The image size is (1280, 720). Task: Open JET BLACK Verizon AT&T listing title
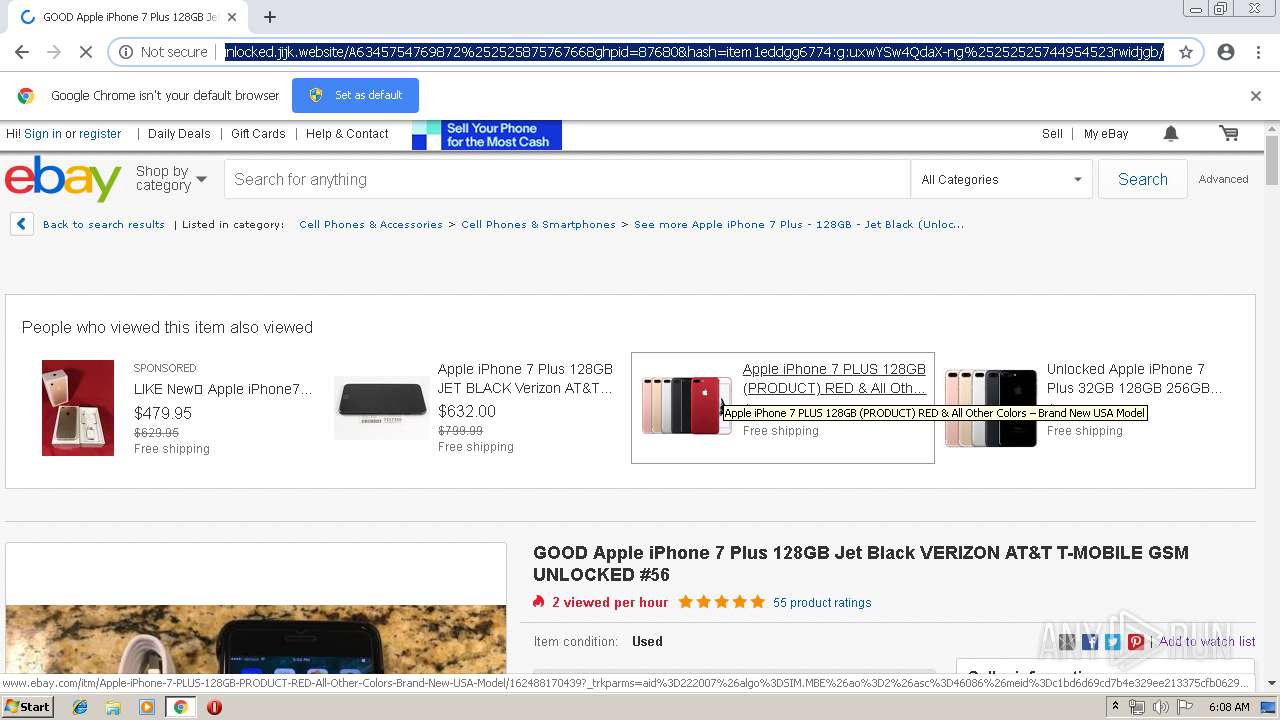[x=525, y=379]
